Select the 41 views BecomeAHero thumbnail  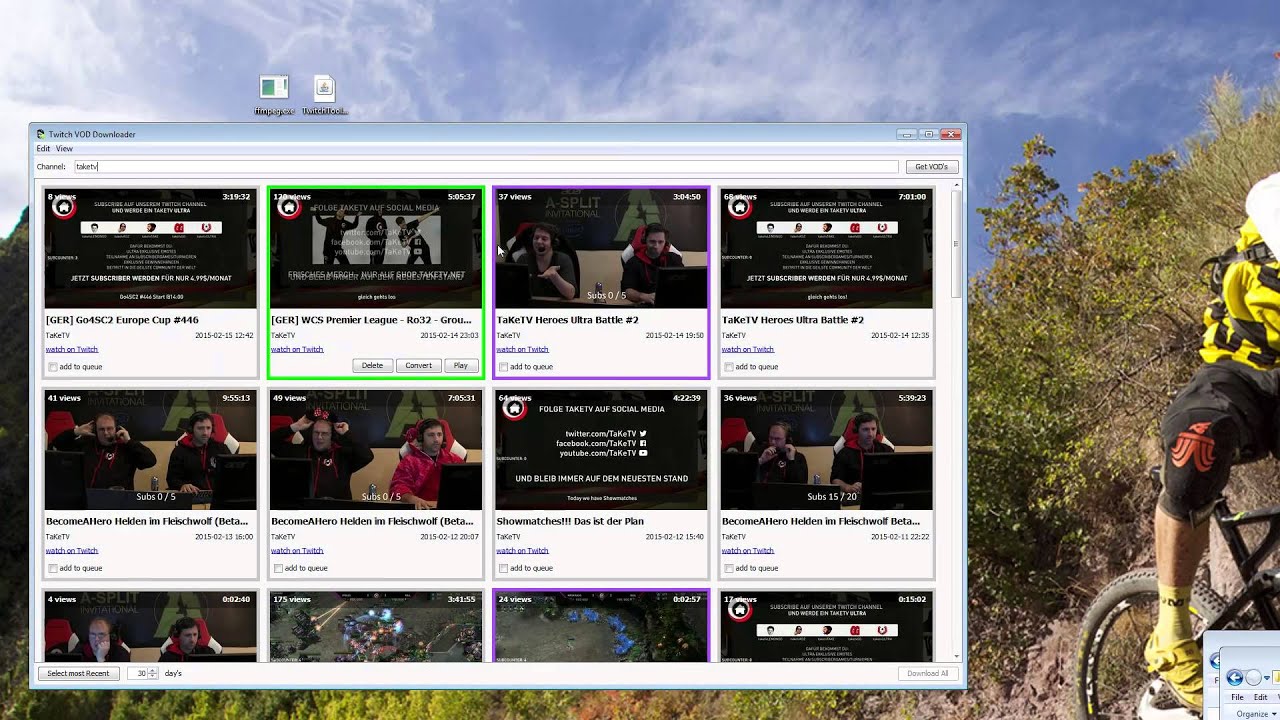150,450
